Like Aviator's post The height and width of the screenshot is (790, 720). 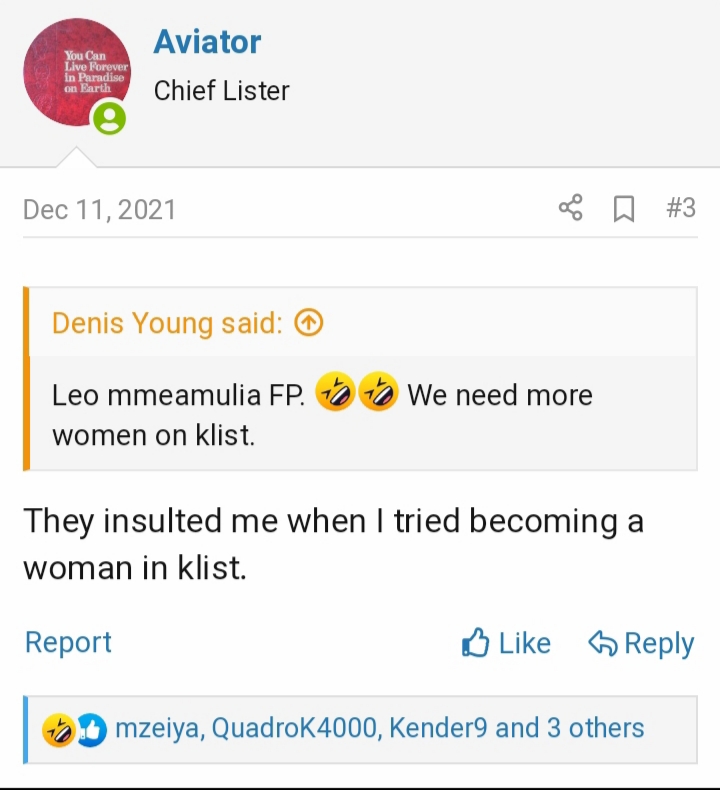click(506, 643)
